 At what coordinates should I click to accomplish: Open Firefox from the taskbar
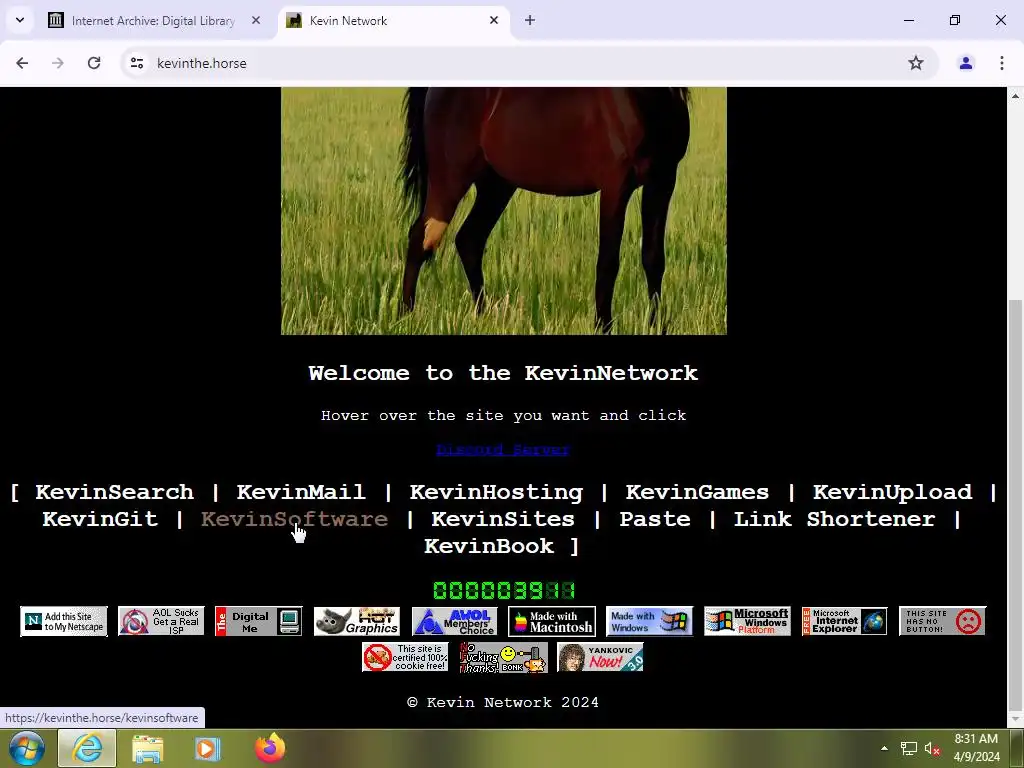pos(270,748)
